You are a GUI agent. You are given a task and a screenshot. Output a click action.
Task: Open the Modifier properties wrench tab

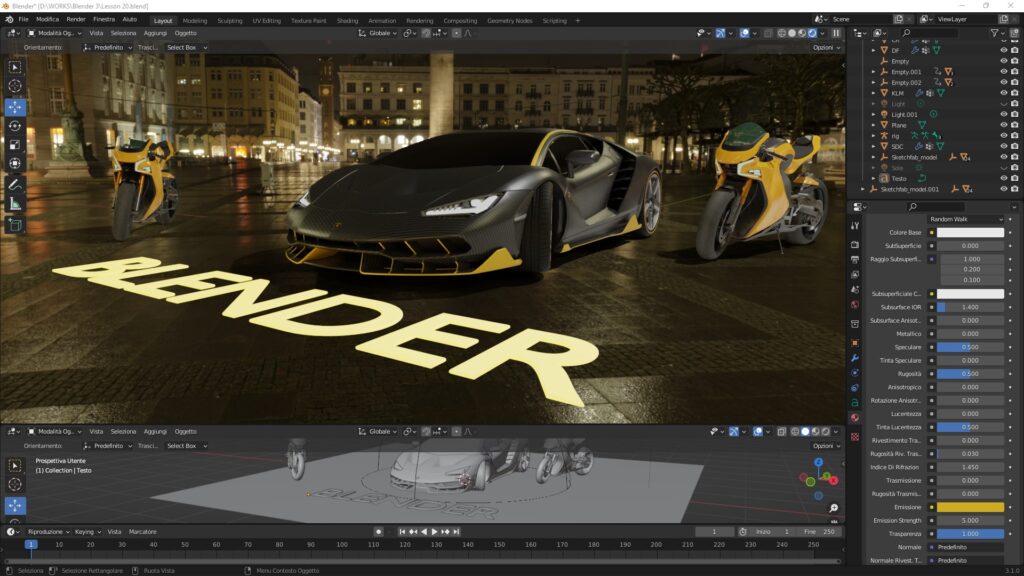click(855, 358)
